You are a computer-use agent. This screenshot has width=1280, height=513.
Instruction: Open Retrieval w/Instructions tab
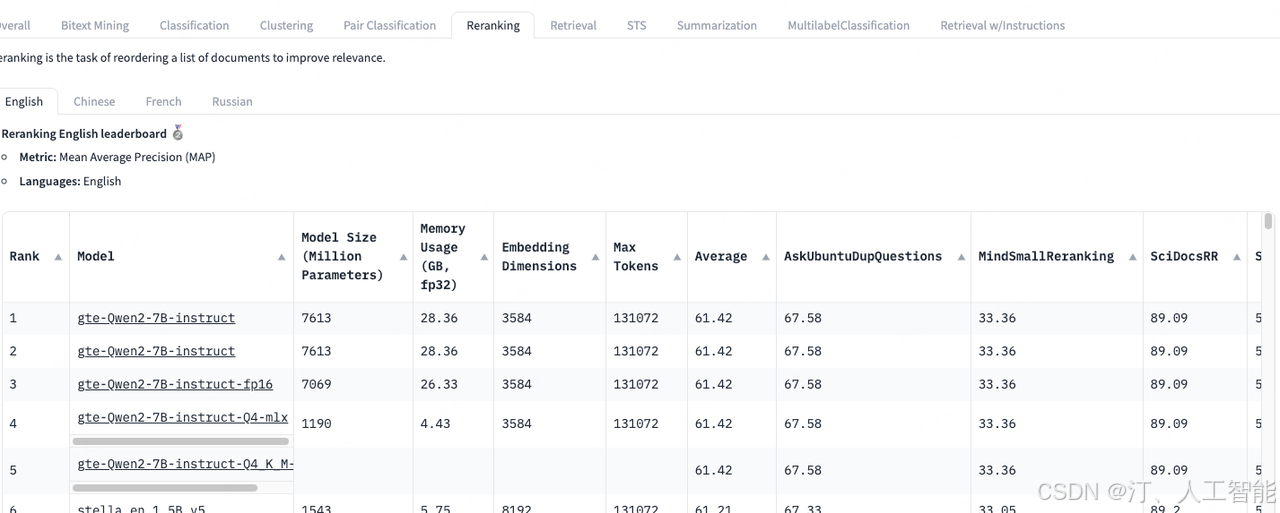coord(1002,25)
